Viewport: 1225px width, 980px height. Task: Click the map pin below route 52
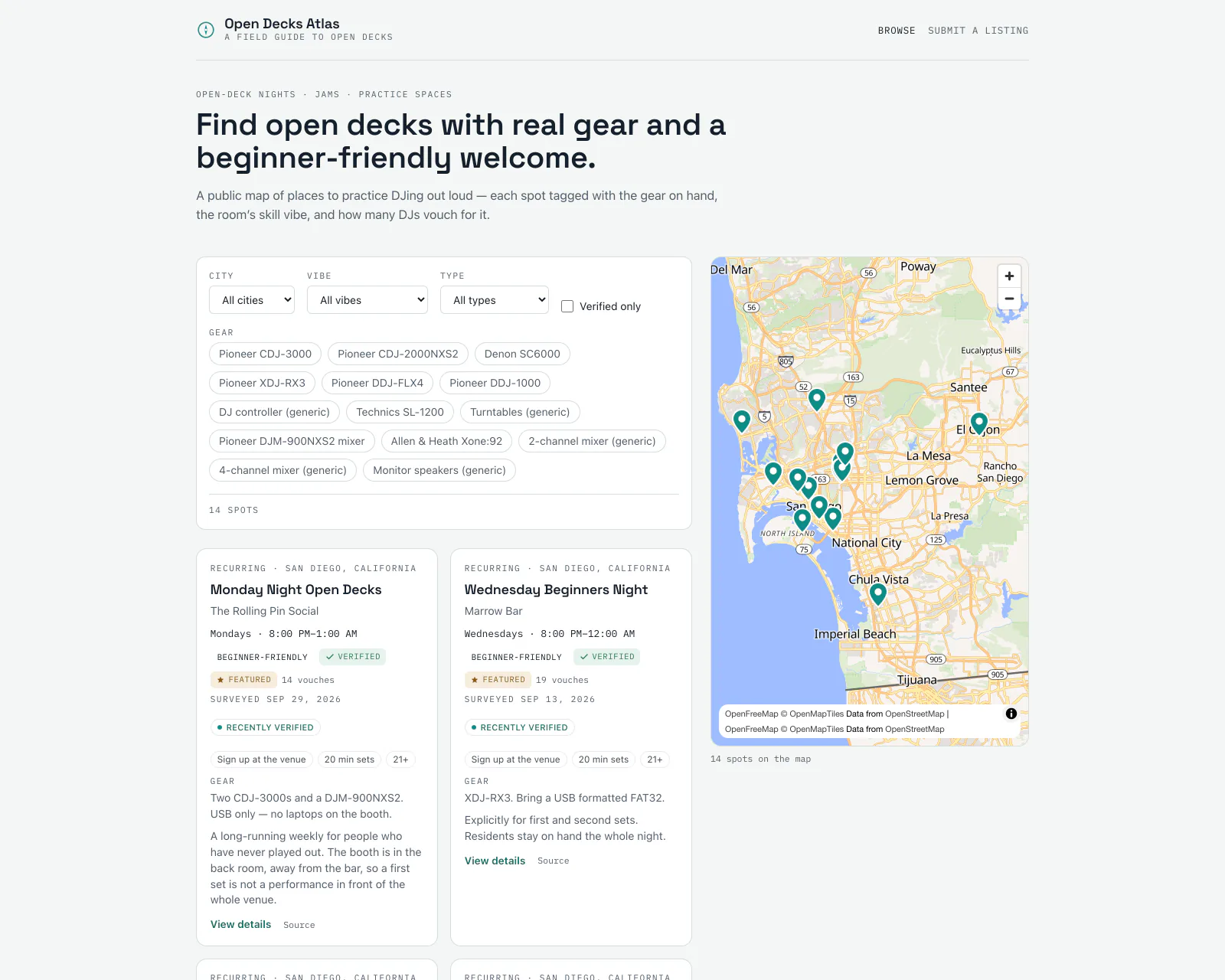pos(817,399)
